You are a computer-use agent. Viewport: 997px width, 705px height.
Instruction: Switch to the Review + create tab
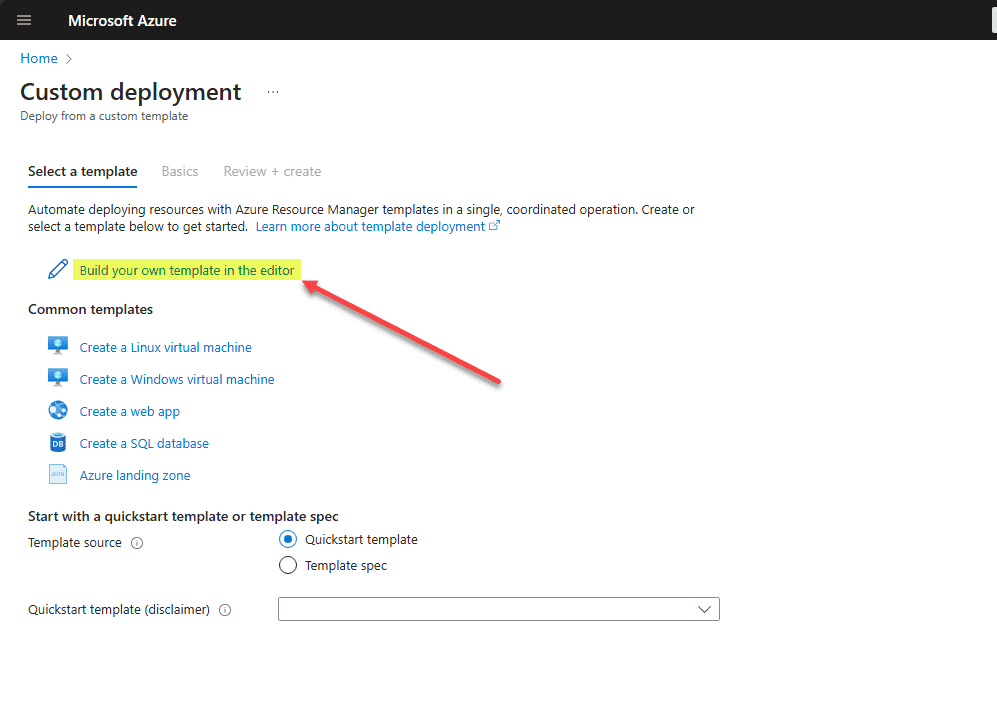(x=272, y=172)
